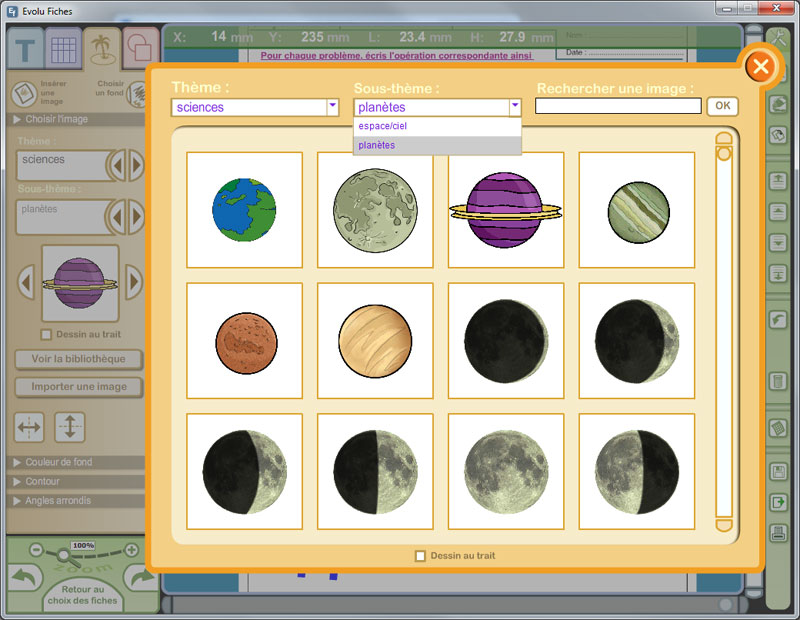
Task: Click the zoom in plus icon
Action: tap(131, 550)
